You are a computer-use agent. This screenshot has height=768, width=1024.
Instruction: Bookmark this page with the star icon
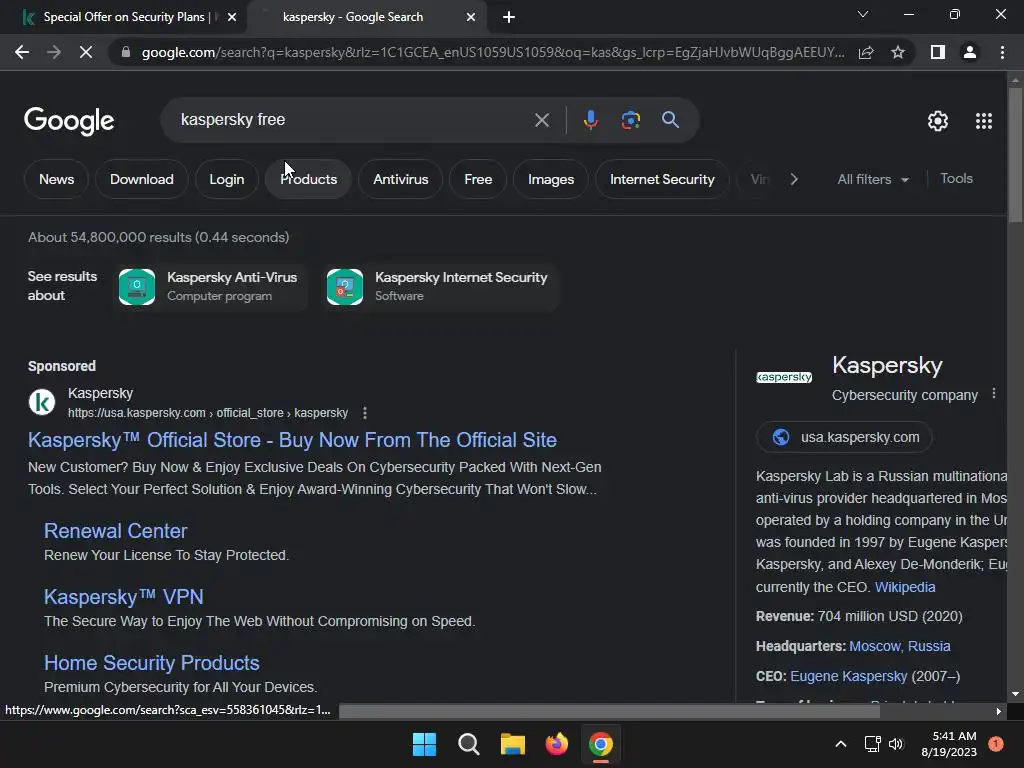(x=898, y=52)
